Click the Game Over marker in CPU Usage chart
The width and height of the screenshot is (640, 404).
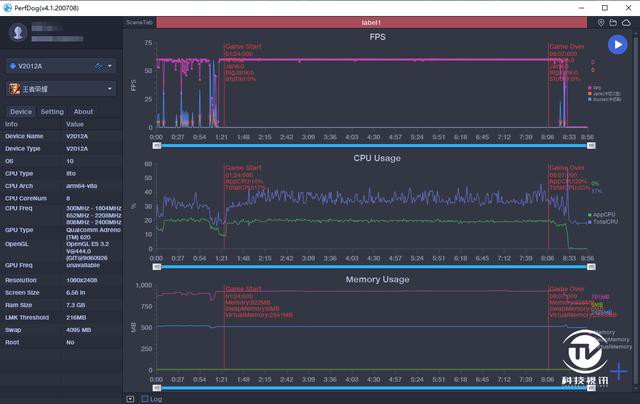567,168
